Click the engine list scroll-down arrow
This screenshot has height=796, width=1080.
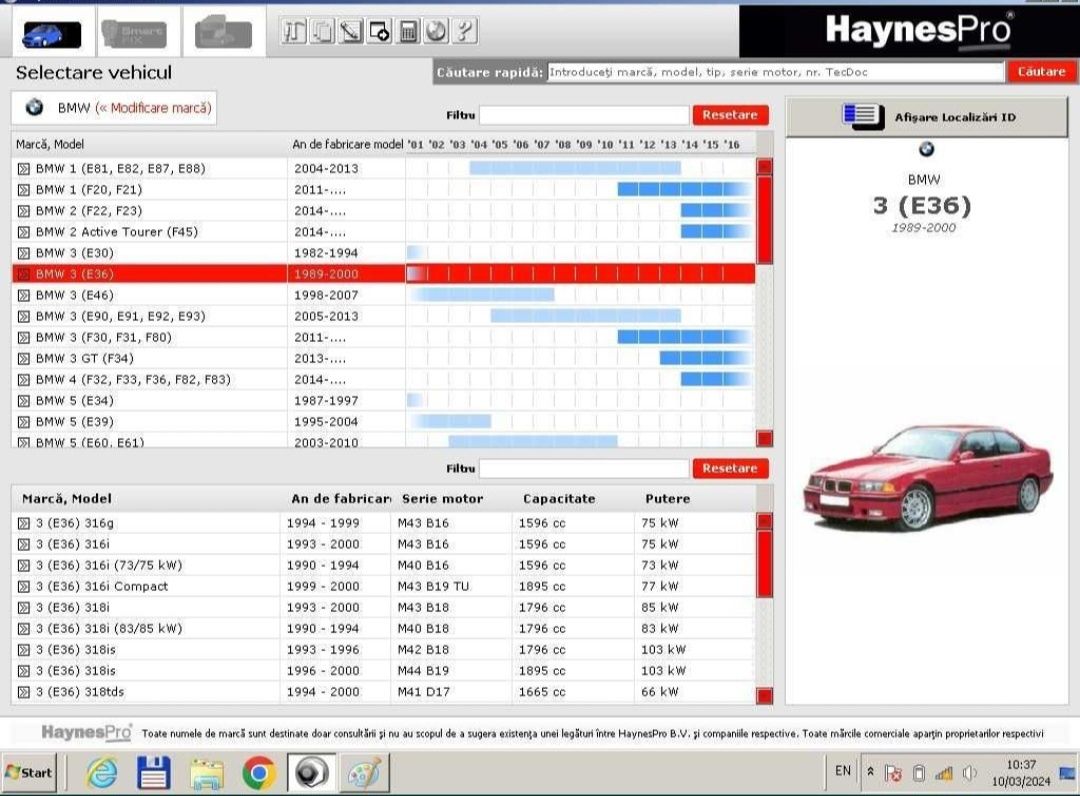(765, 695)
